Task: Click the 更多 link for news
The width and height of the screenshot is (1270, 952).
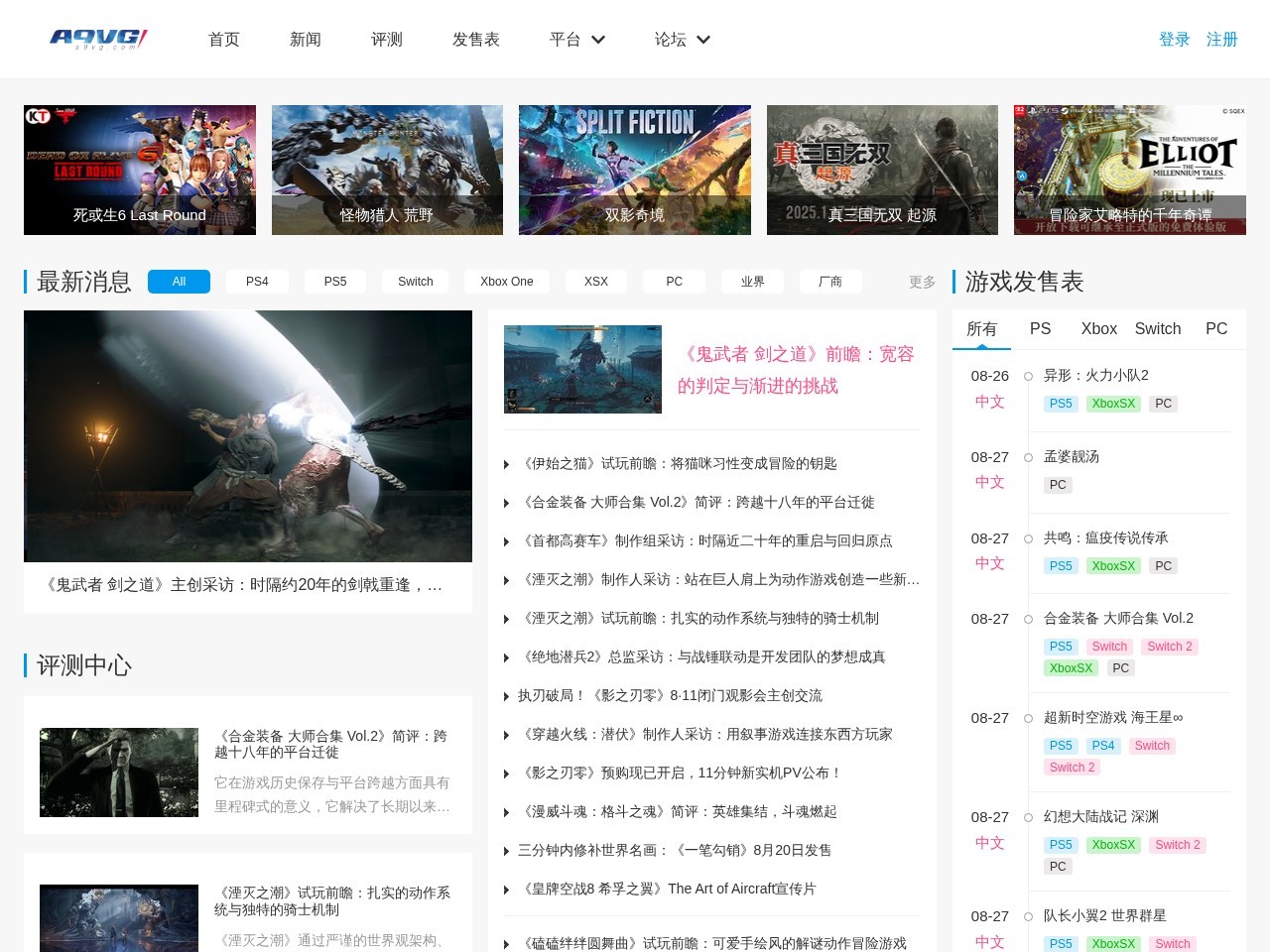Action: 923,282
